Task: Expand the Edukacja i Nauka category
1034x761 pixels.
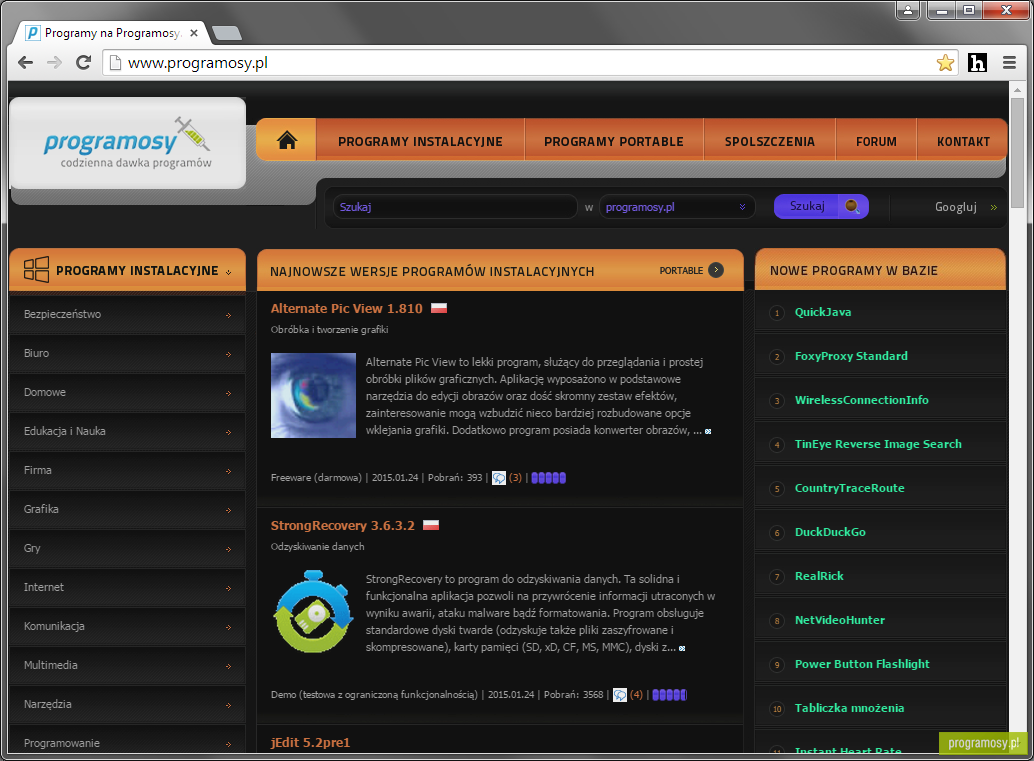Action: coord(127,431)
